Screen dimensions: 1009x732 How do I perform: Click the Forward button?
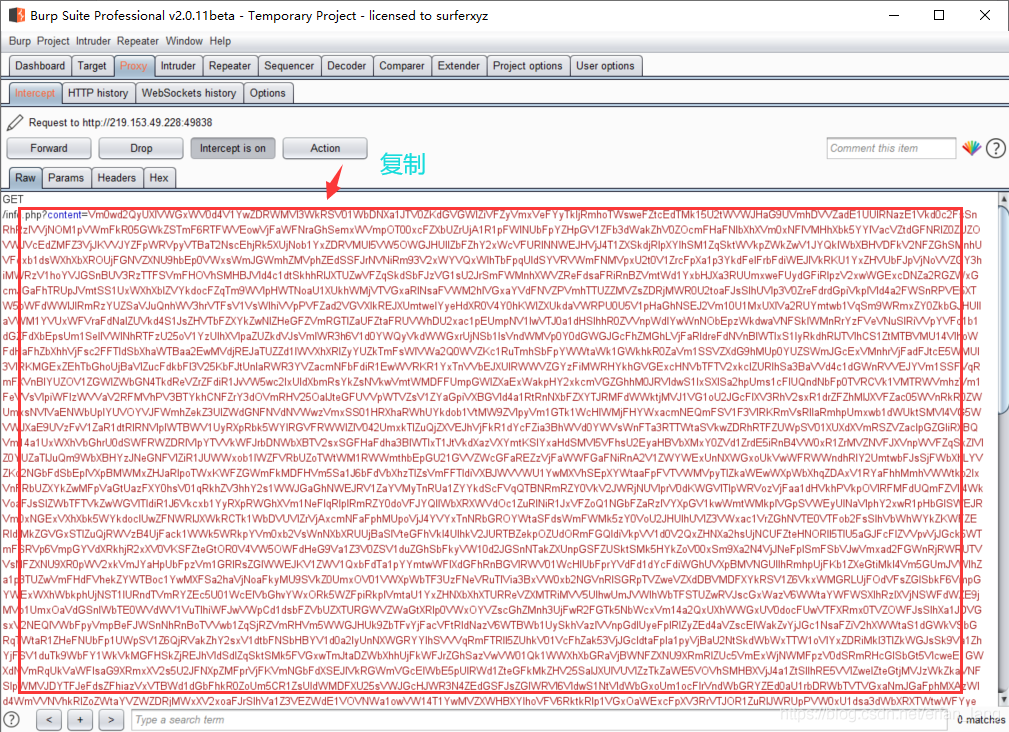49,148
